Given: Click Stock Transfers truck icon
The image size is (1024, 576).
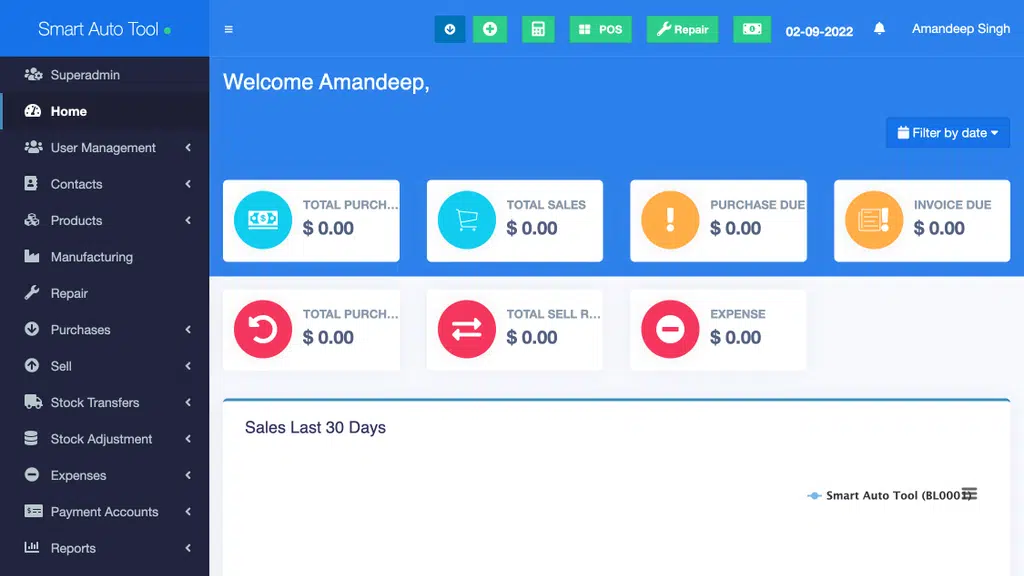Looking at the screenshot, I should point(33,402).
